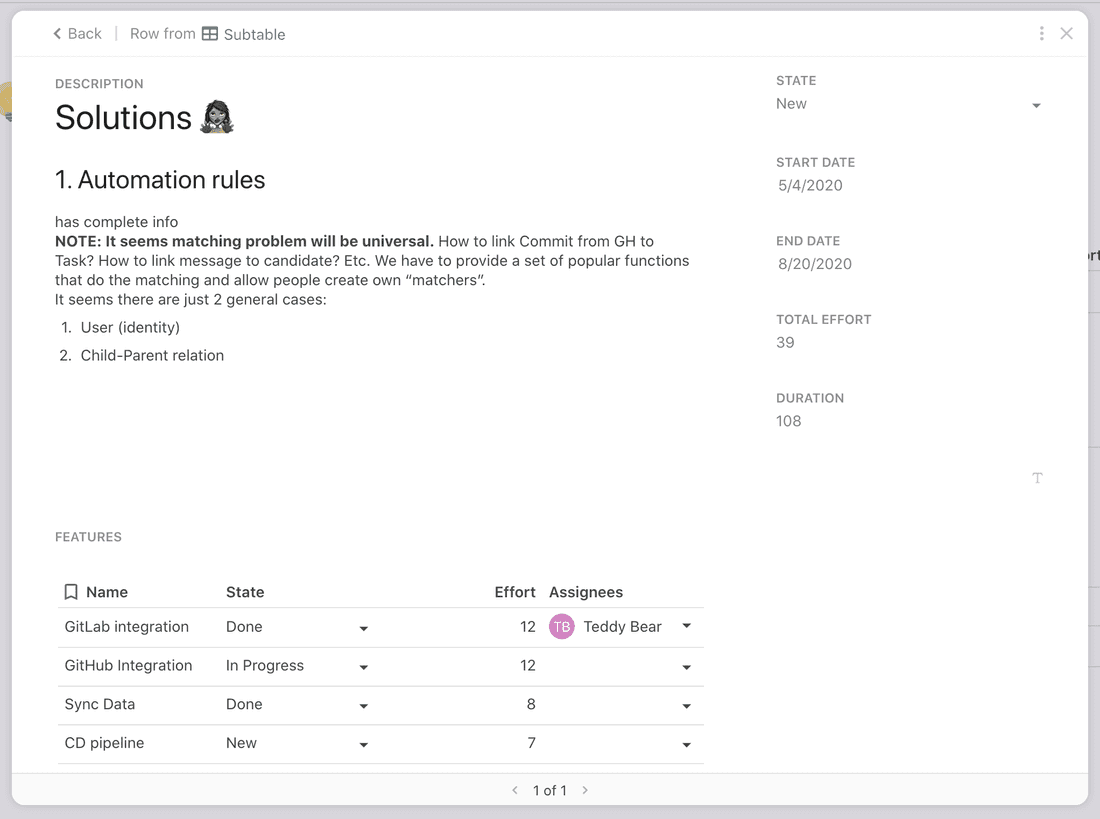Select the Sync Data feature name
Image resolution: width=1100 pixels, height=819 pixels.
click(101, 704)
